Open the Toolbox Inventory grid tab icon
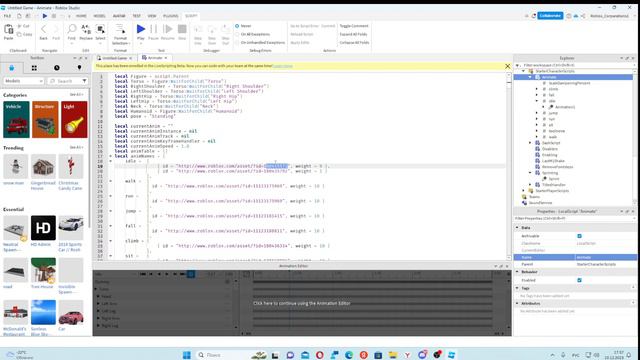The height and width of the screenshot is (360, 640). click(x=34, y=68)
